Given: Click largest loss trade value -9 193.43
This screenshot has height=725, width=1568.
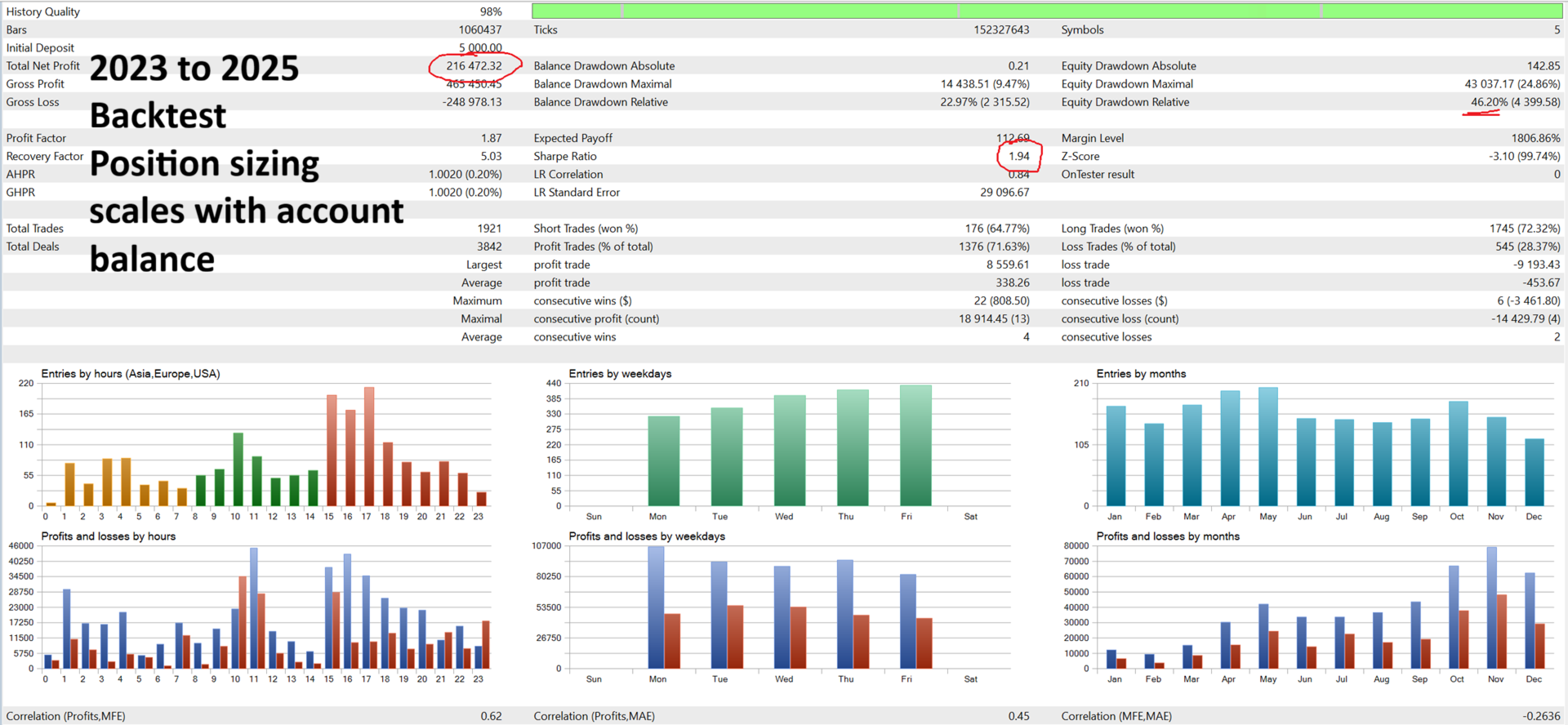Looking at the screenshot, I should (1536, 265).
